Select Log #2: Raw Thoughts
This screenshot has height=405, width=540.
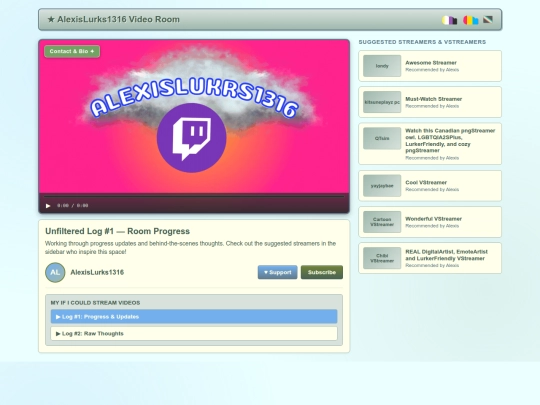194,333
